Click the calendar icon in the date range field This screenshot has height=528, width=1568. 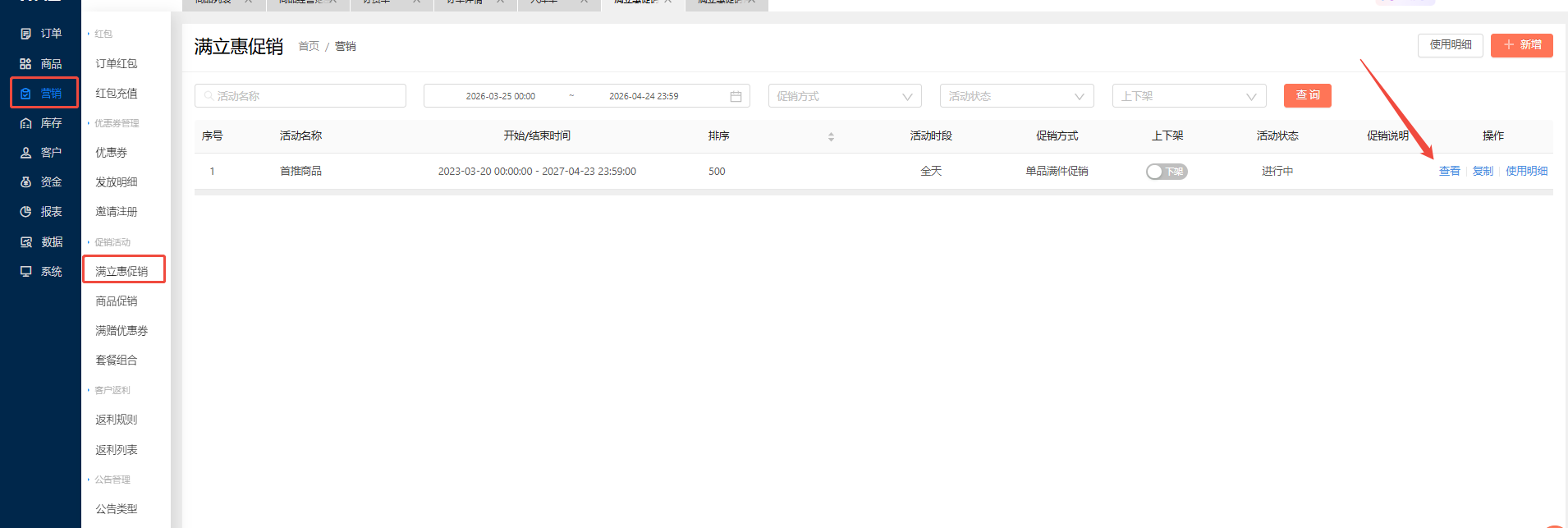736,96
